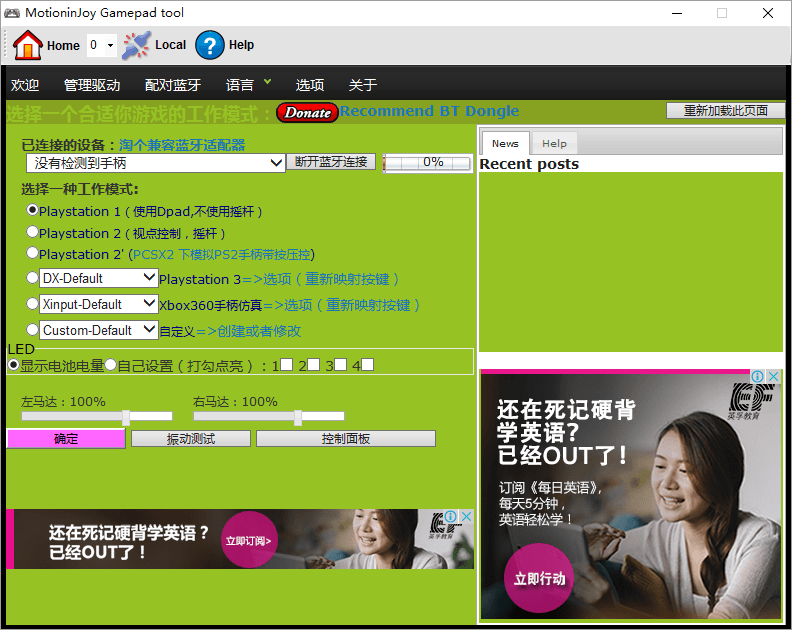The height and width of the screenshot is (630, 792).
Task: Click 重新加载此页面 reload button
Action: click(x=725, y=111)
